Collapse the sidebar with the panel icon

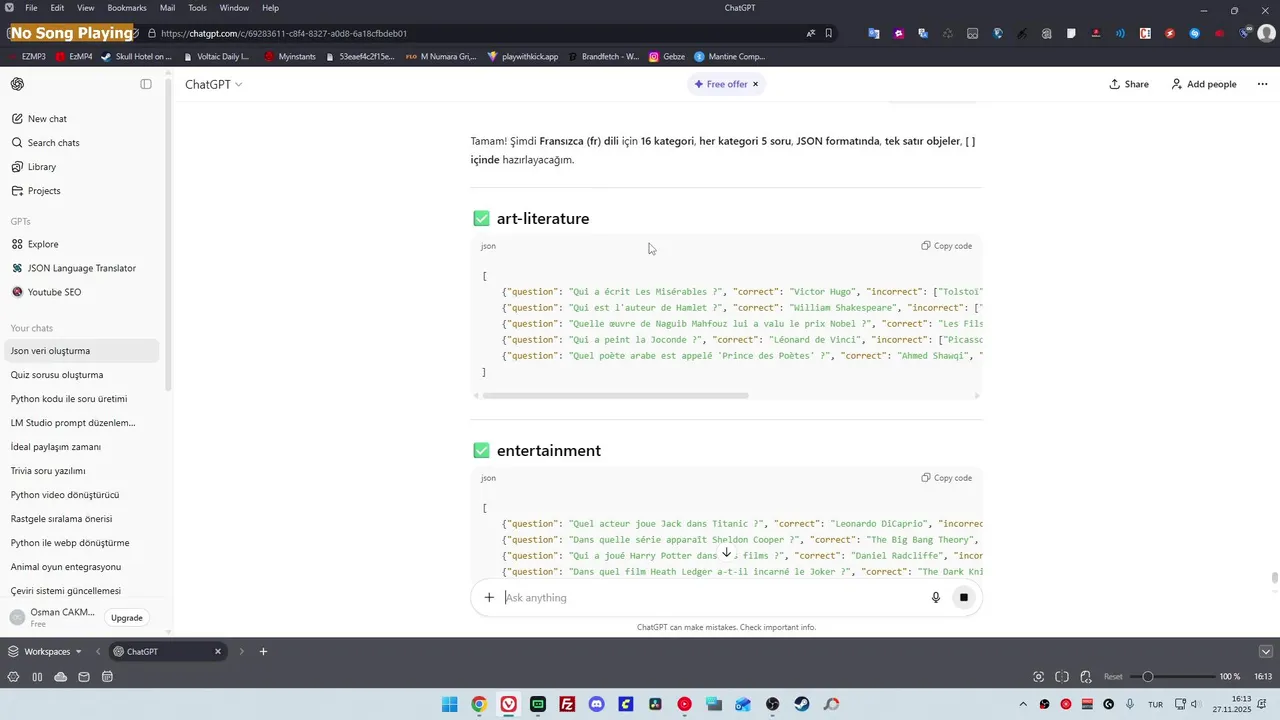[146, 84]
